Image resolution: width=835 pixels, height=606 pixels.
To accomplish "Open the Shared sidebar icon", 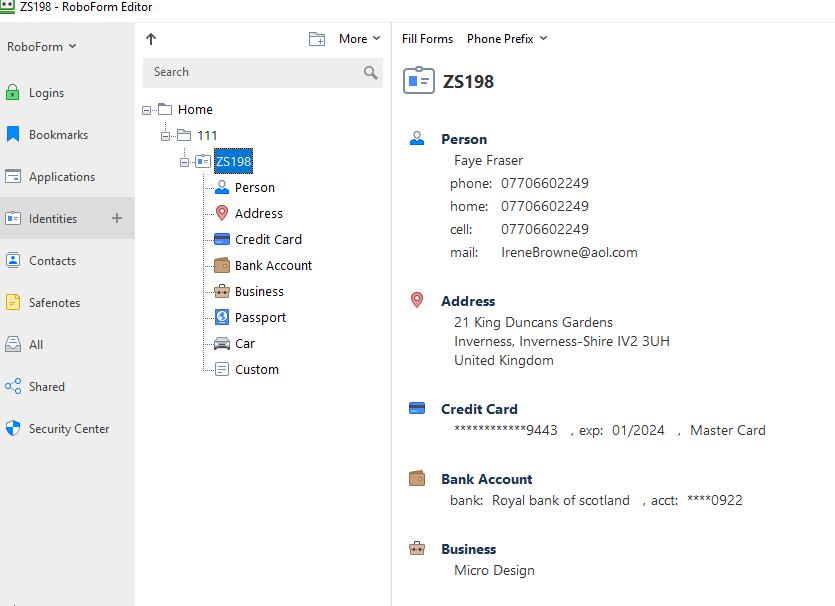I will 13,386.
